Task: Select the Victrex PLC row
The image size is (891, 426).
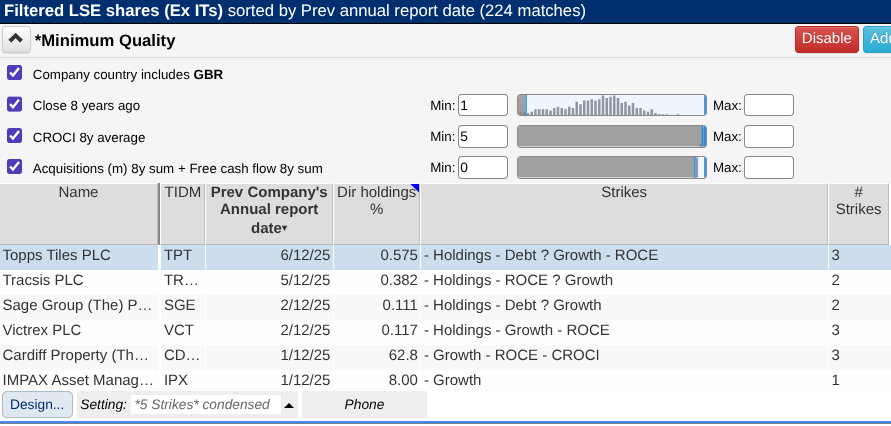Action: point(78,330)
